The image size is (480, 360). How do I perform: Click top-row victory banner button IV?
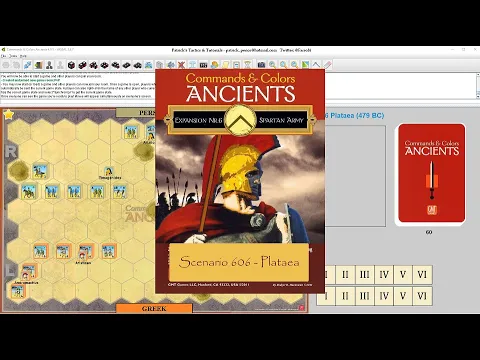pyautogui.click(x=384, y=275)
